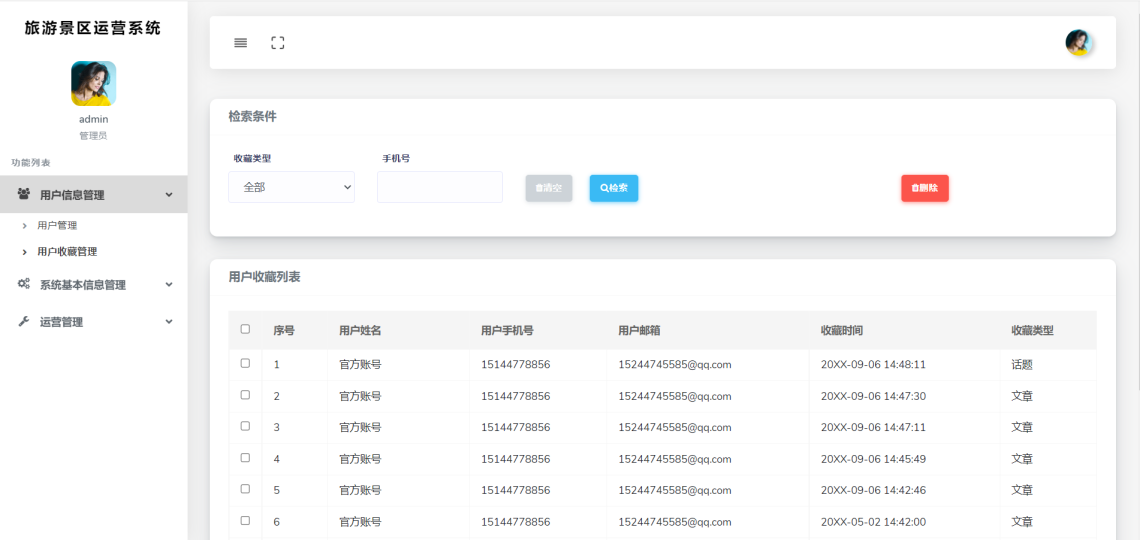Expand the 系统基本信息管理 chevron
The image size is (1140, 540).
tap(169, 285)
